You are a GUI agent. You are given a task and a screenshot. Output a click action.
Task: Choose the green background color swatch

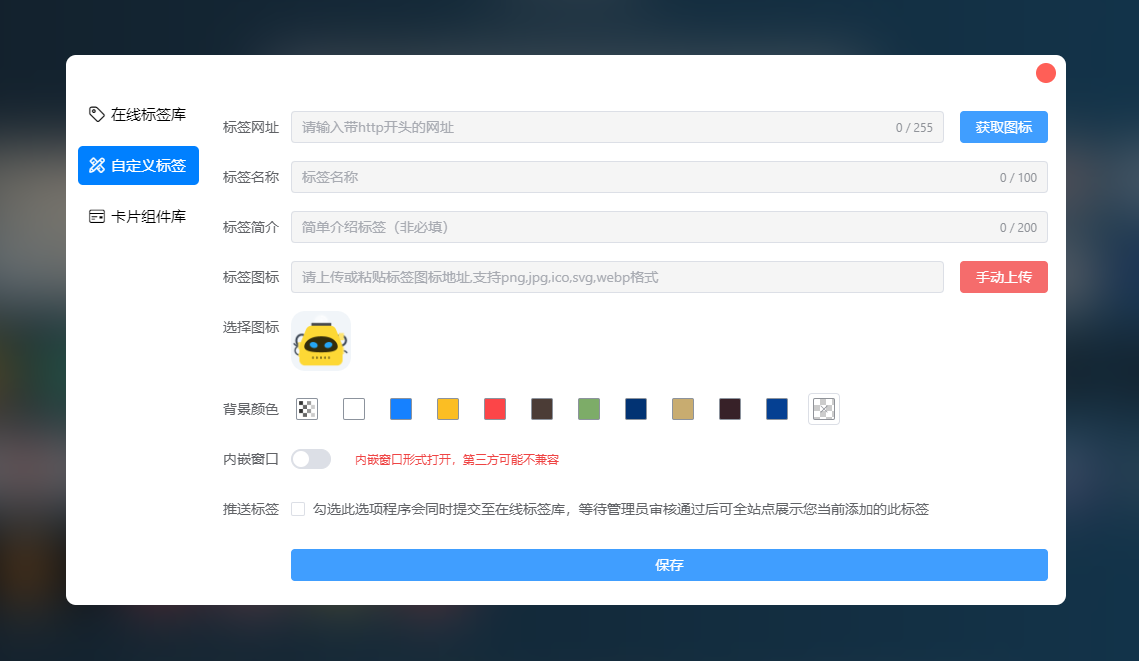589,409
